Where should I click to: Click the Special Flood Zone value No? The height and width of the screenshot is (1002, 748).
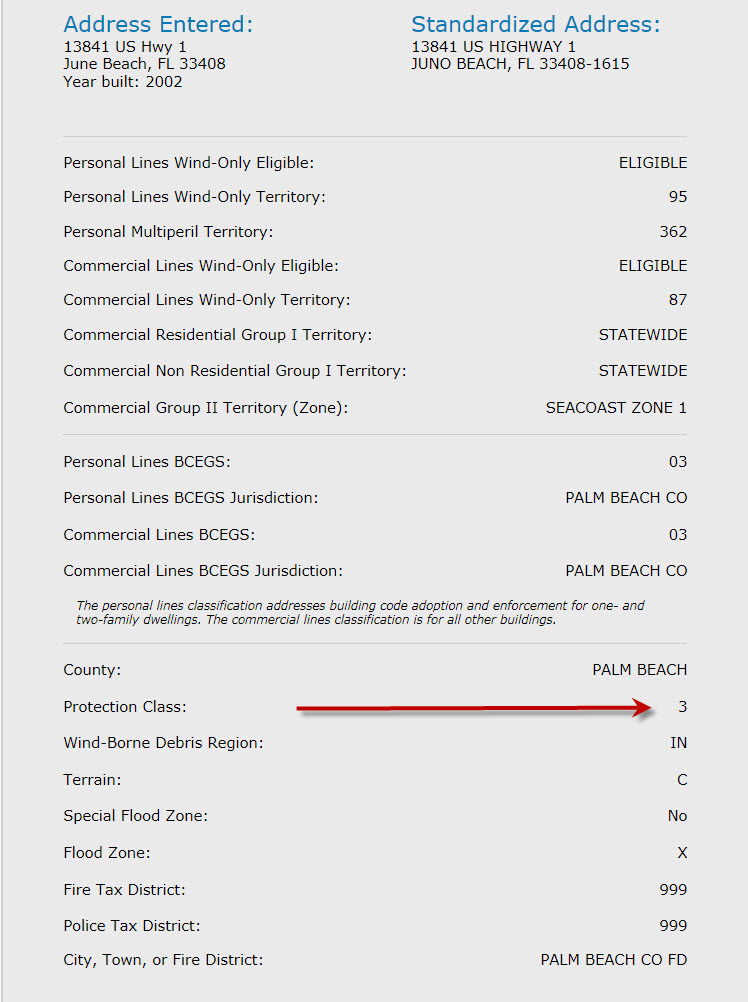point(677,816)
